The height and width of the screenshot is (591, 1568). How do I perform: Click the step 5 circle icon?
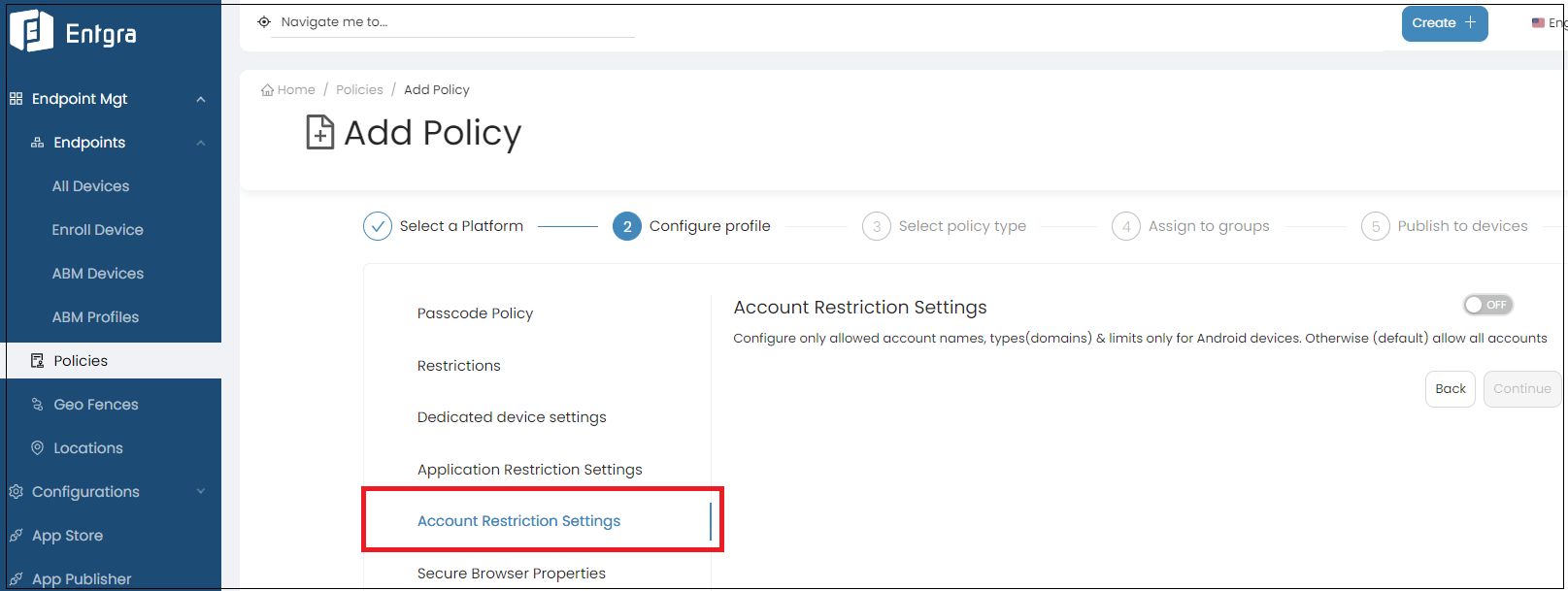(1376, 226)
